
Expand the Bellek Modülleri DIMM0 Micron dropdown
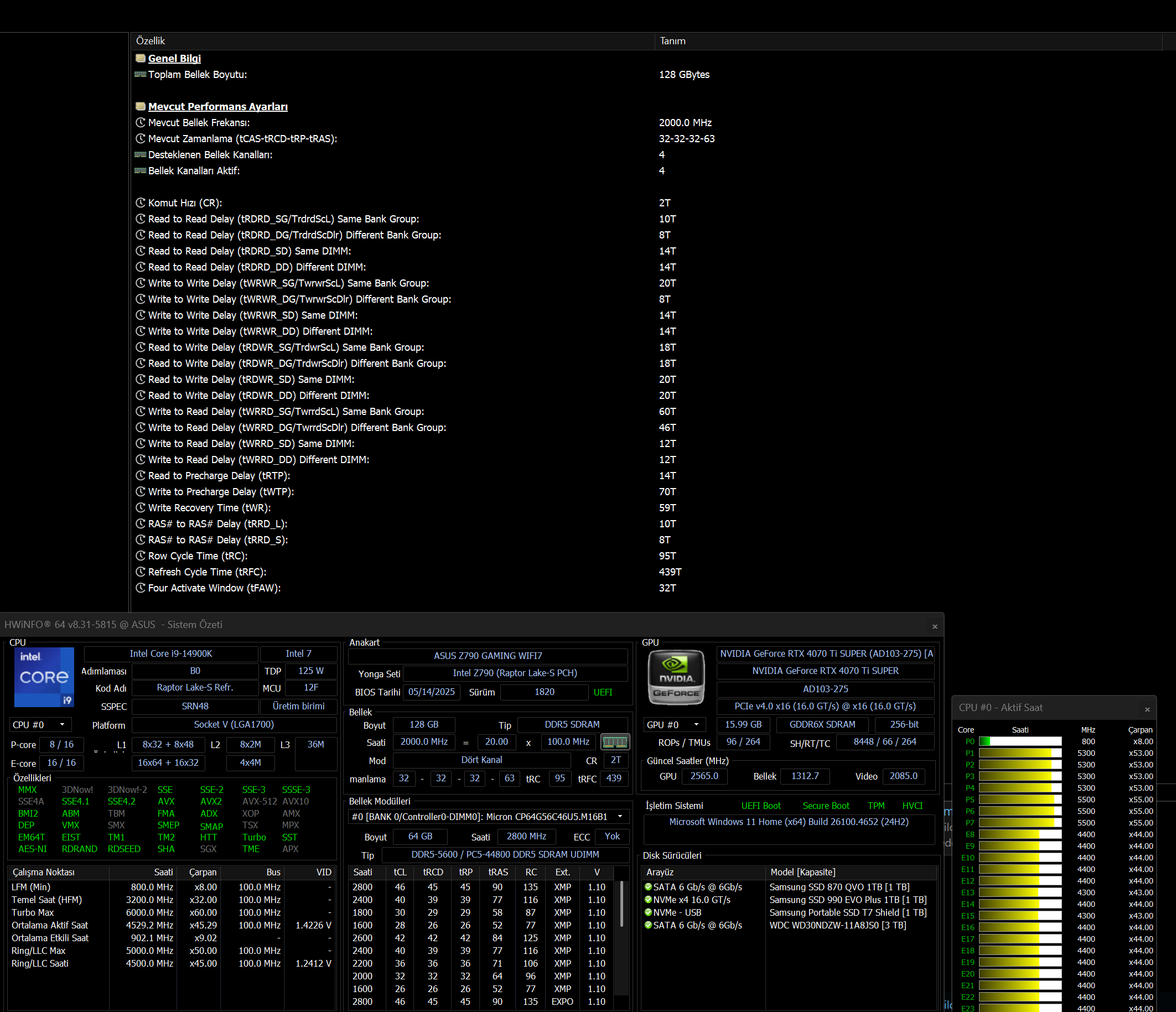(x=489, y=817)
